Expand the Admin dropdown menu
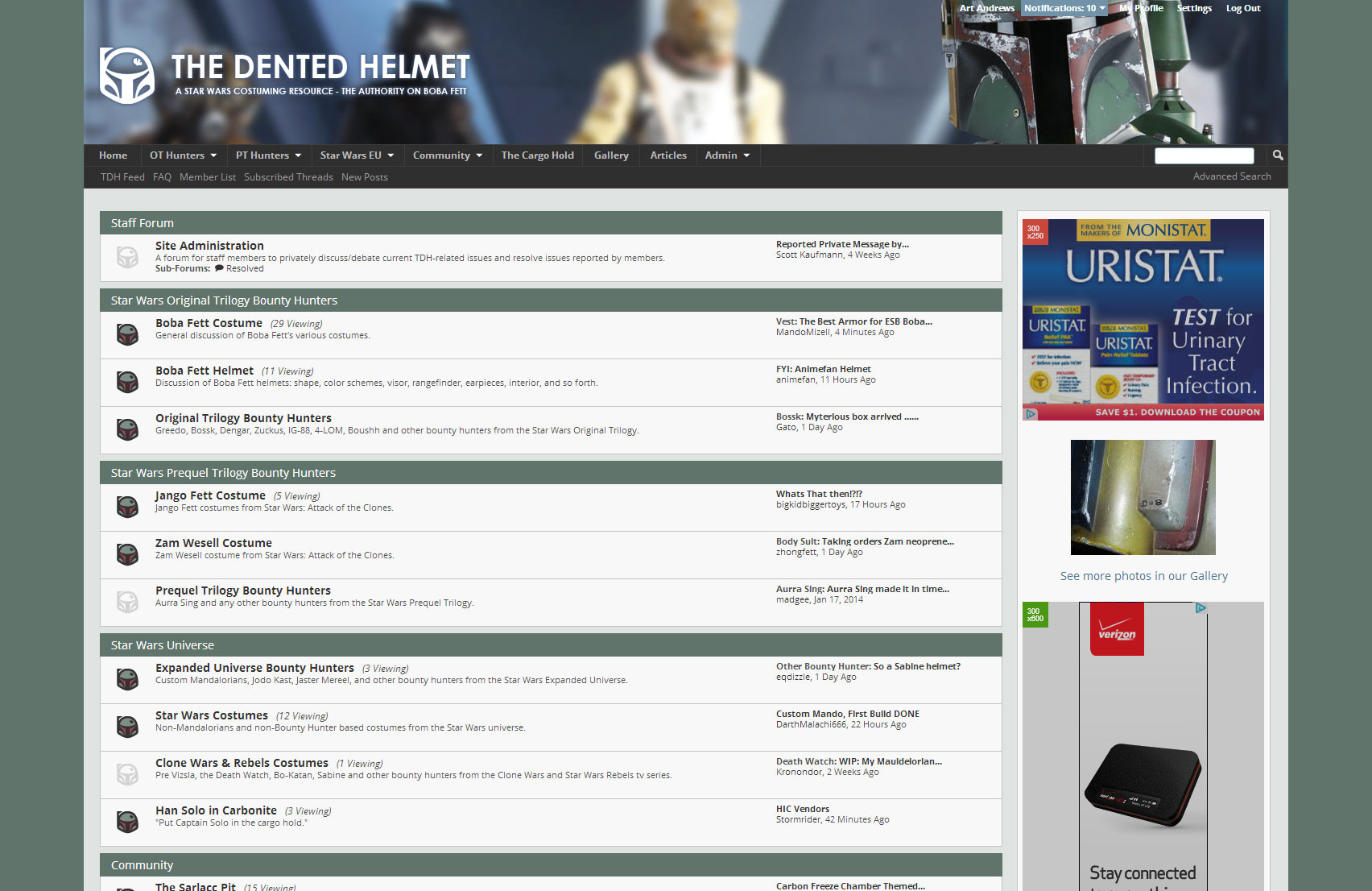The image size is (1372, 891). point(727,155)
